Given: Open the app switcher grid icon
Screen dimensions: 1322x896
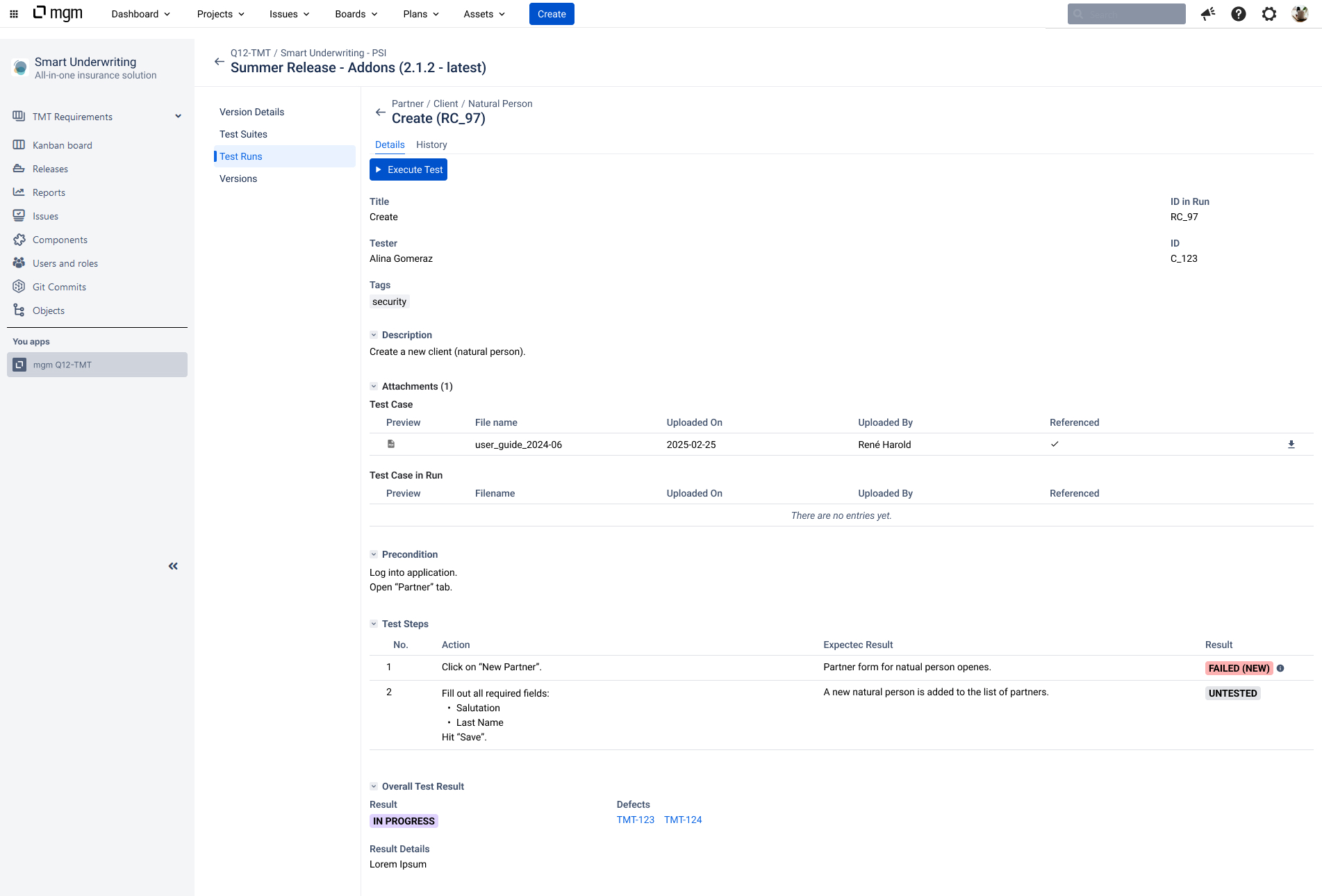Looking at the screenshot, I should 13,13.
